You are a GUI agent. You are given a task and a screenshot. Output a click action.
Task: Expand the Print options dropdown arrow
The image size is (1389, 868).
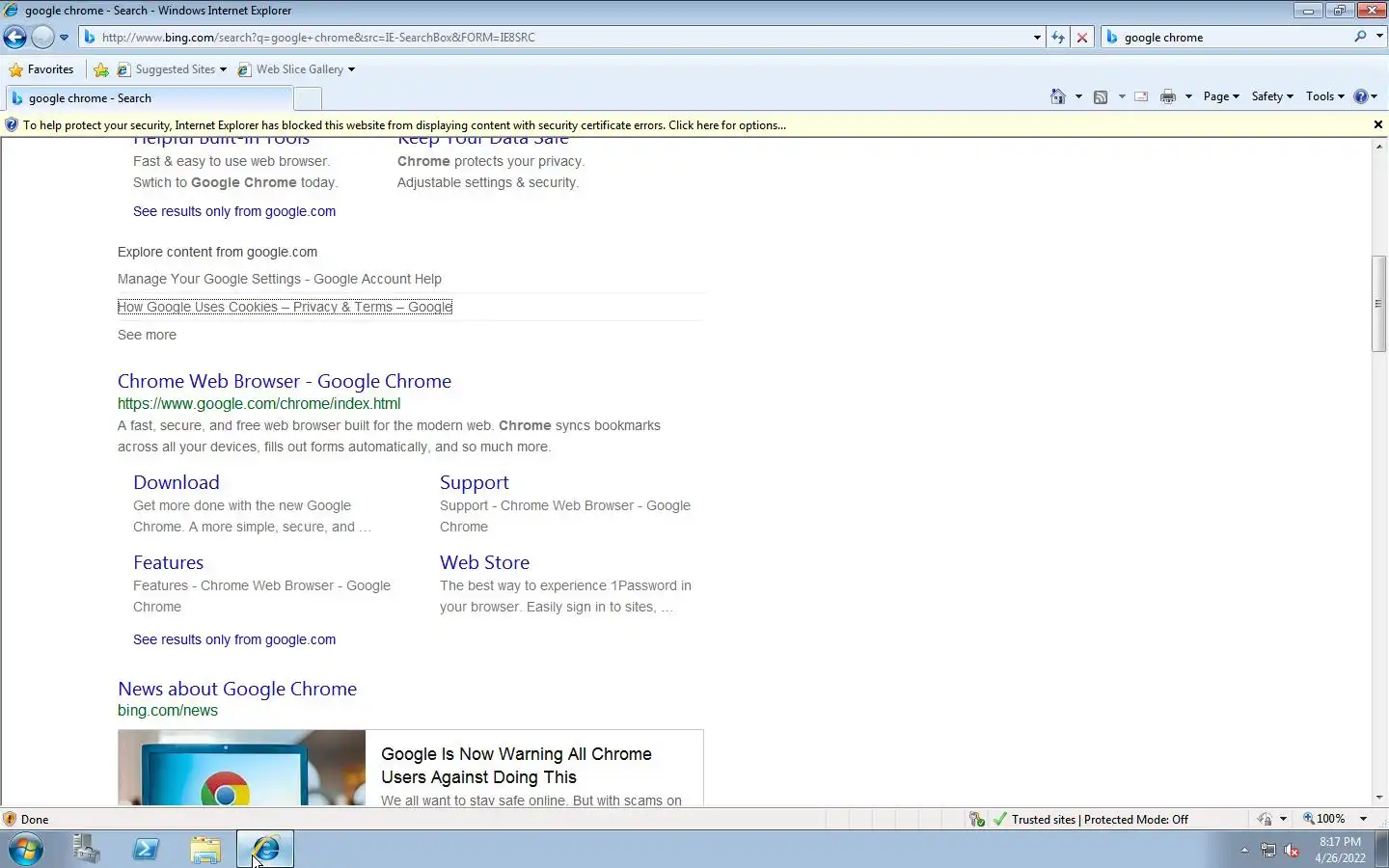1188,96
